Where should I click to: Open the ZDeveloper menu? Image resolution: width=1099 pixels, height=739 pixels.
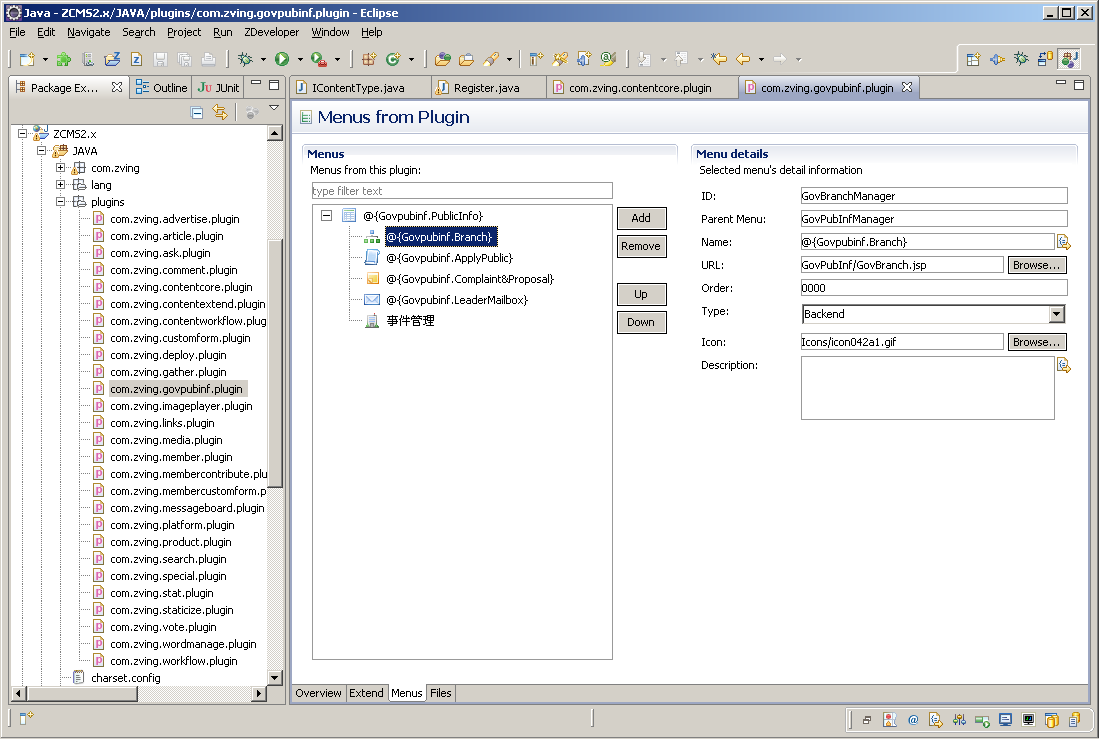coord(271,32)
